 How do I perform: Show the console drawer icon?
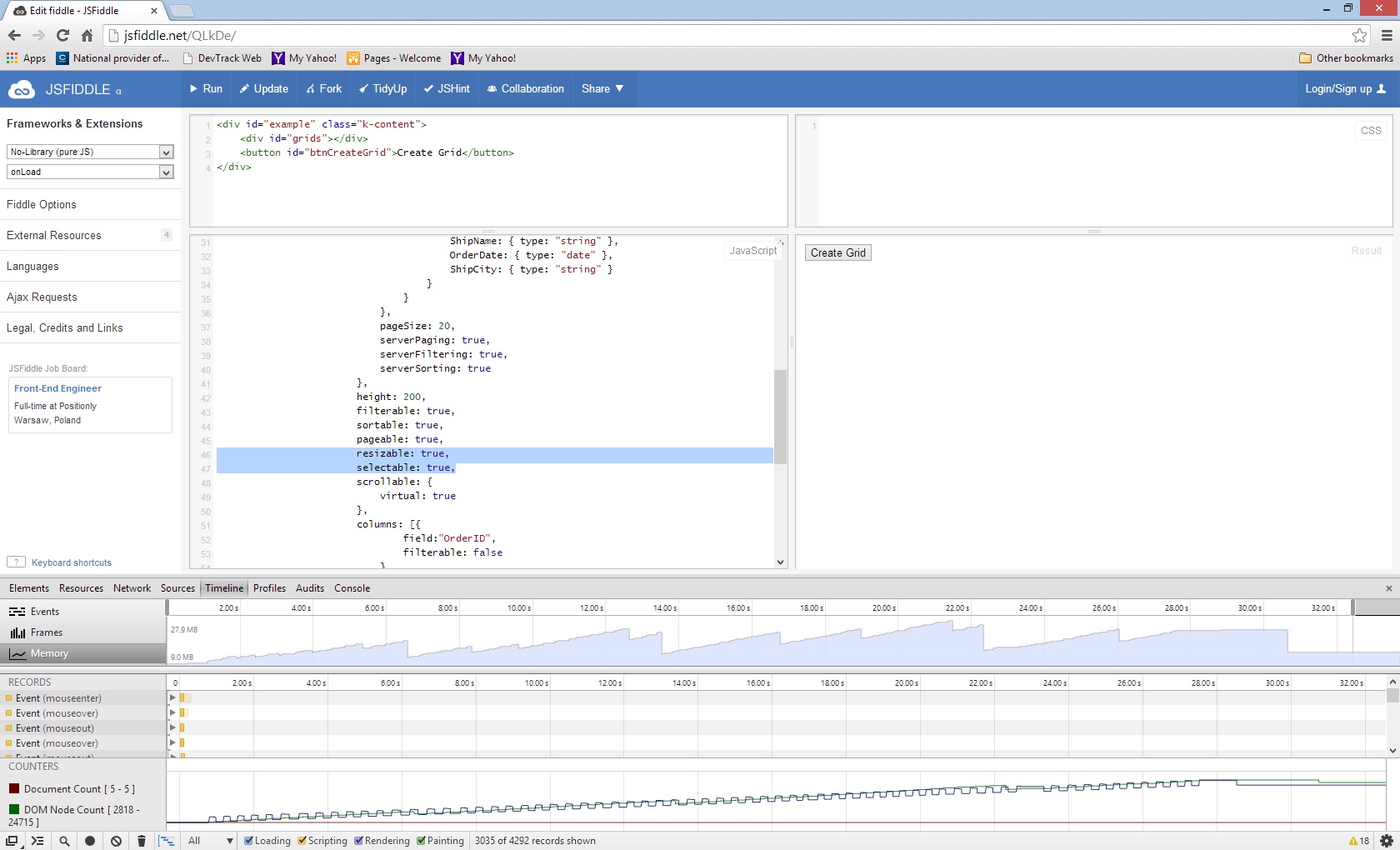(37, 841)
